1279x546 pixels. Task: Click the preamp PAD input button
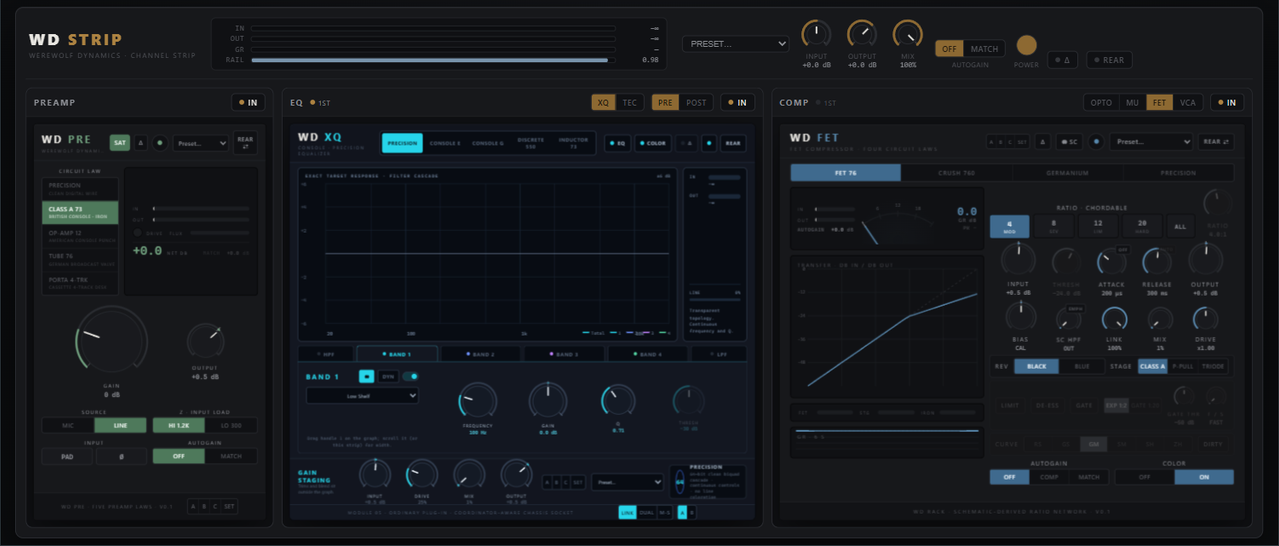tap(67, 456)
